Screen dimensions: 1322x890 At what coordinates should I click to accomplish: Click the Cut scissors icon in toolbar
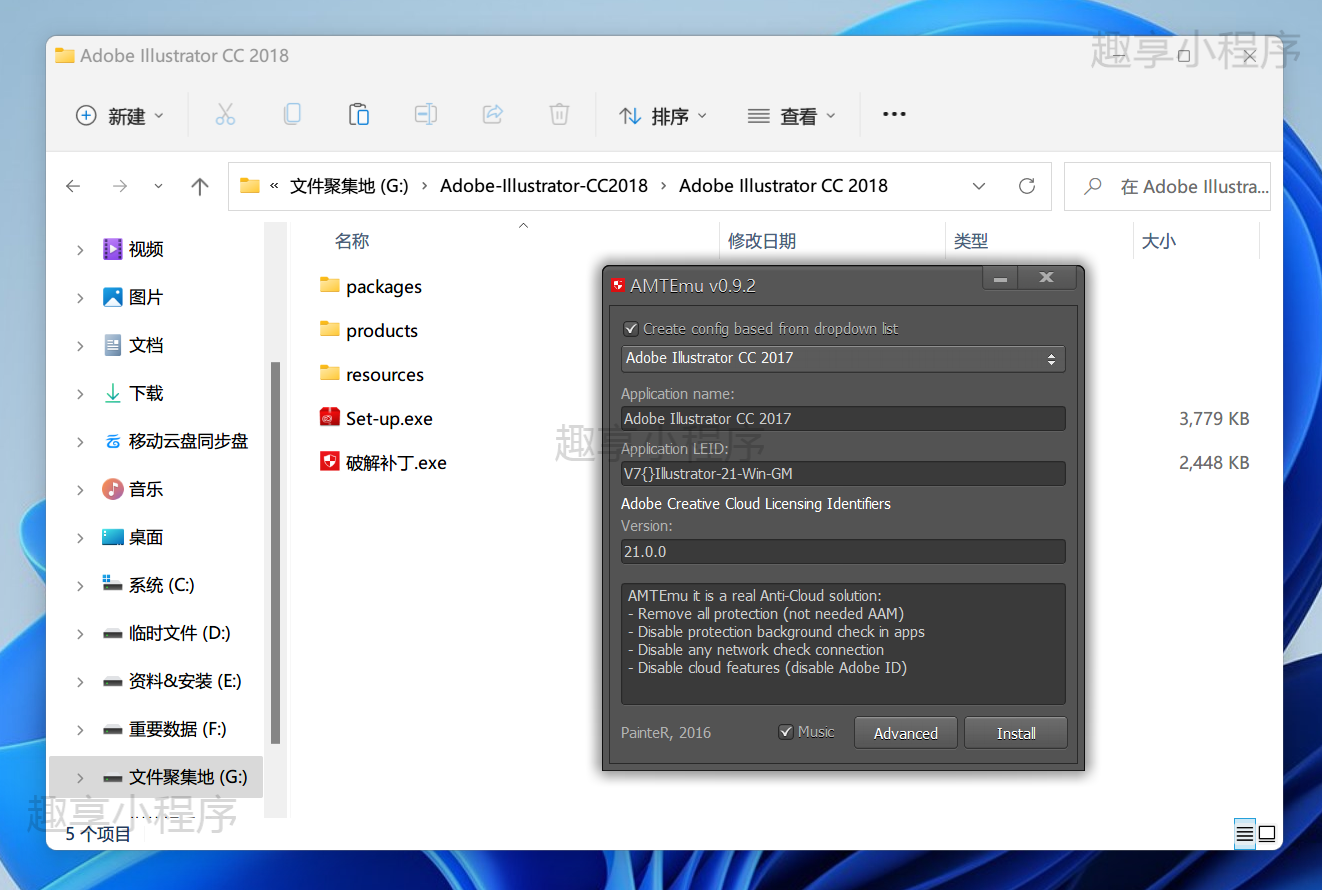tap(225, 115)
